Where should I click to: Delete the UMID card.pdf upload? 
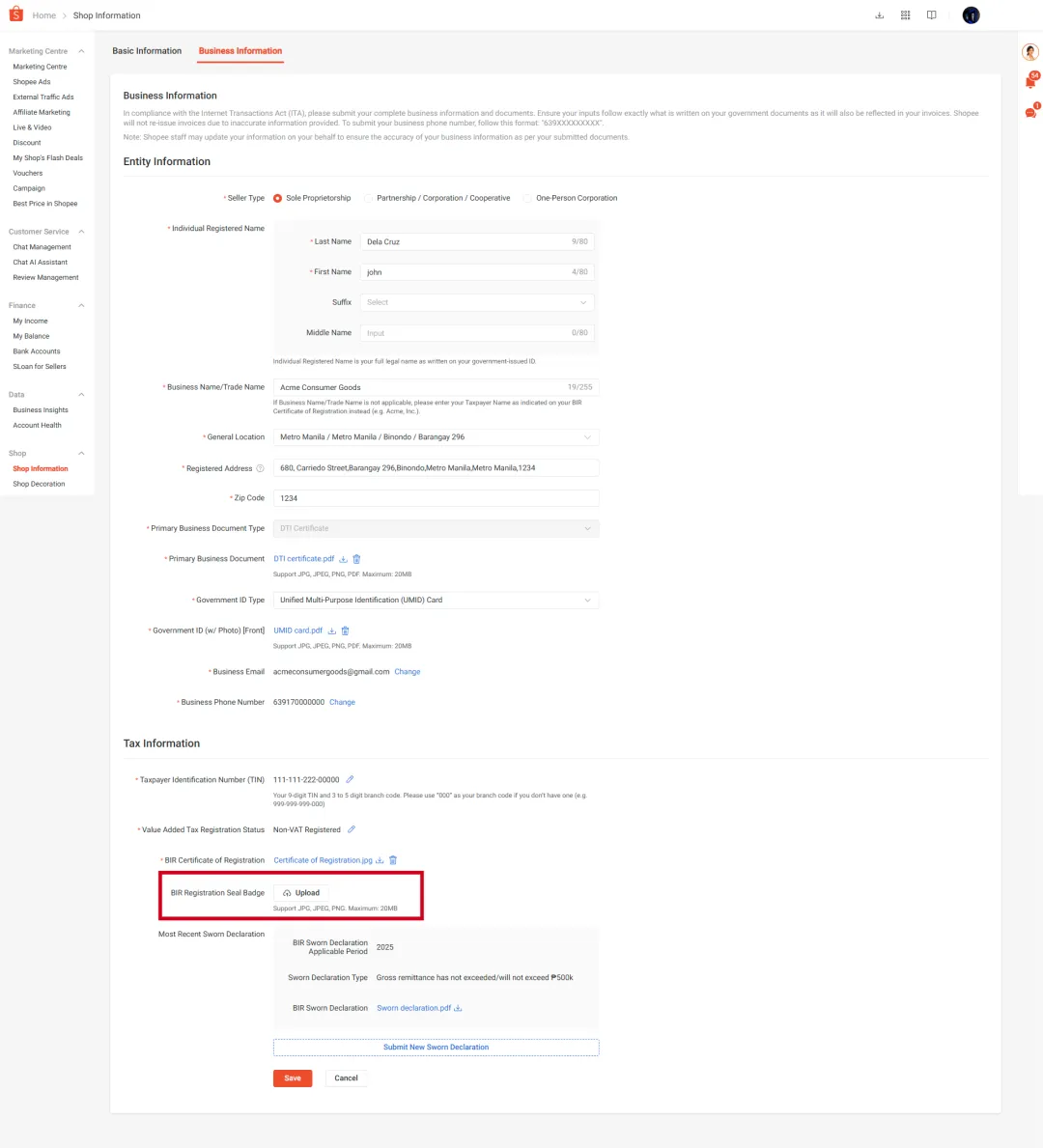coord(345,630)
